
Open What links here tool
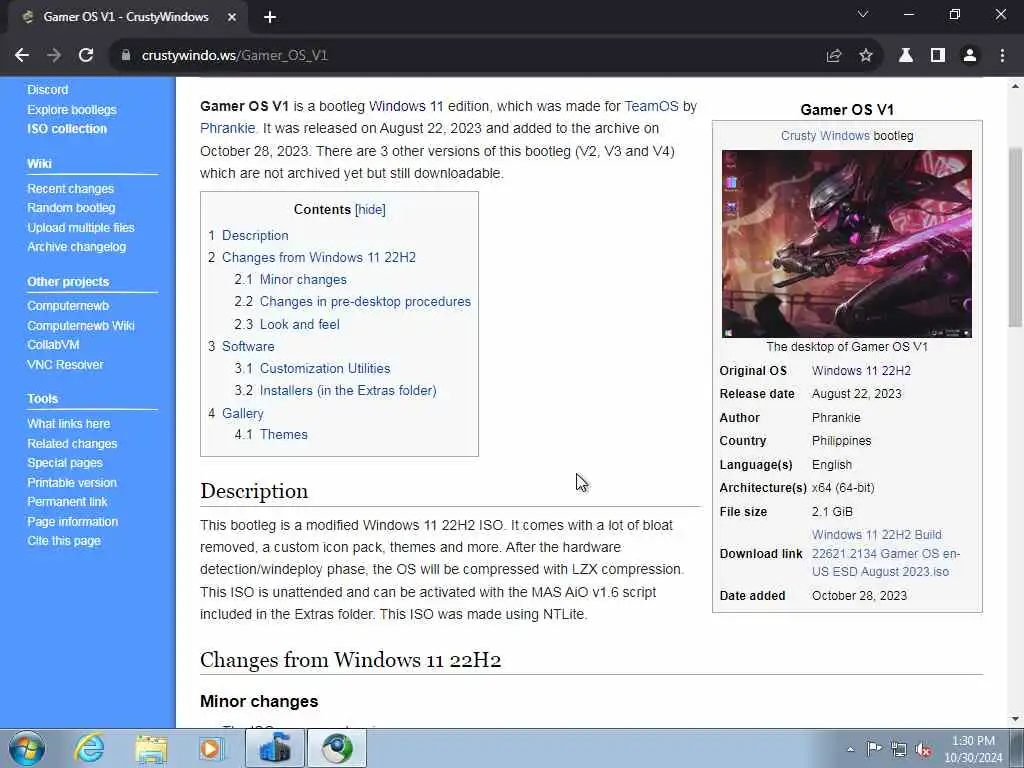(69, 424)
